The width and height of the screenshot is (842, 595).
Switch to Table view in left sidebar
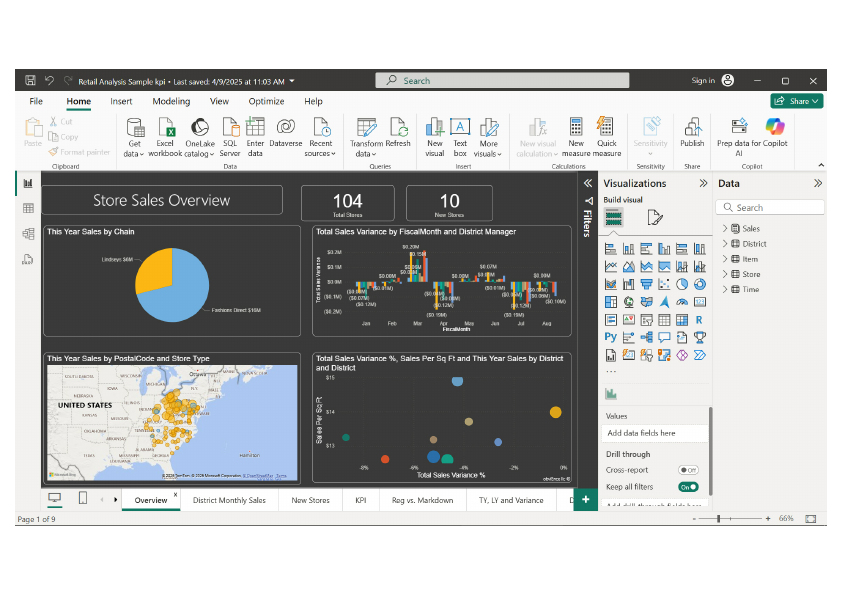(x=28, y=208)
